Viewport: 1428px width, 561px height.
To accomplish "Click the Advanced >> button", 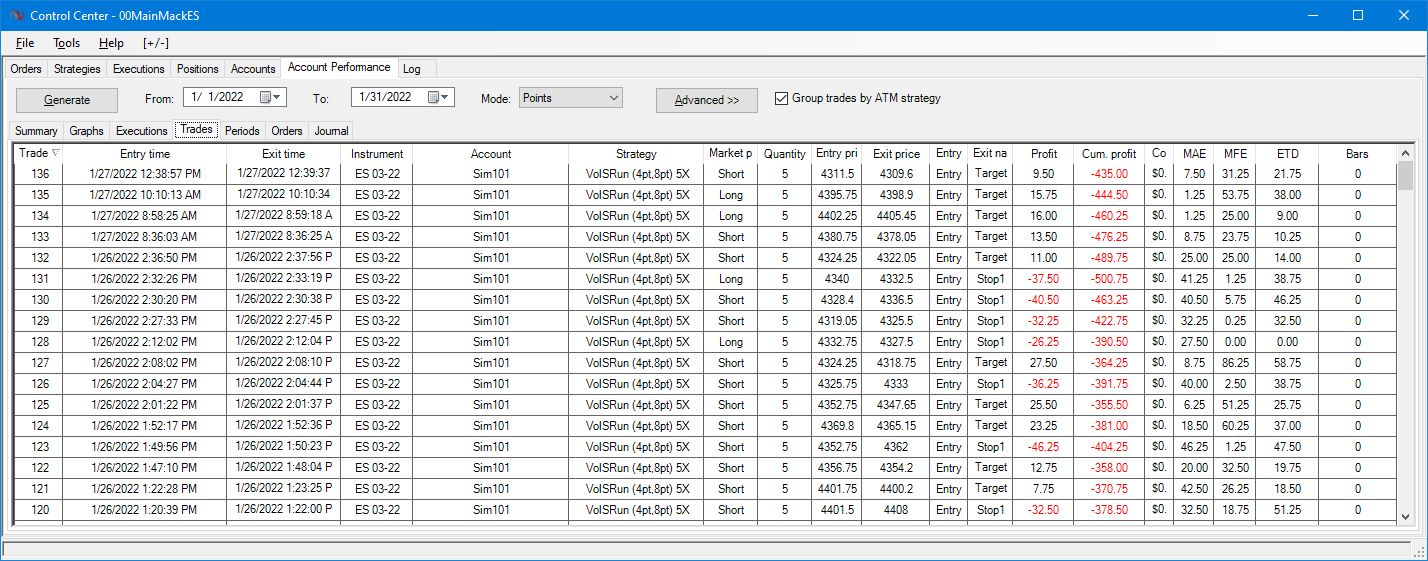I will (706, 100).
